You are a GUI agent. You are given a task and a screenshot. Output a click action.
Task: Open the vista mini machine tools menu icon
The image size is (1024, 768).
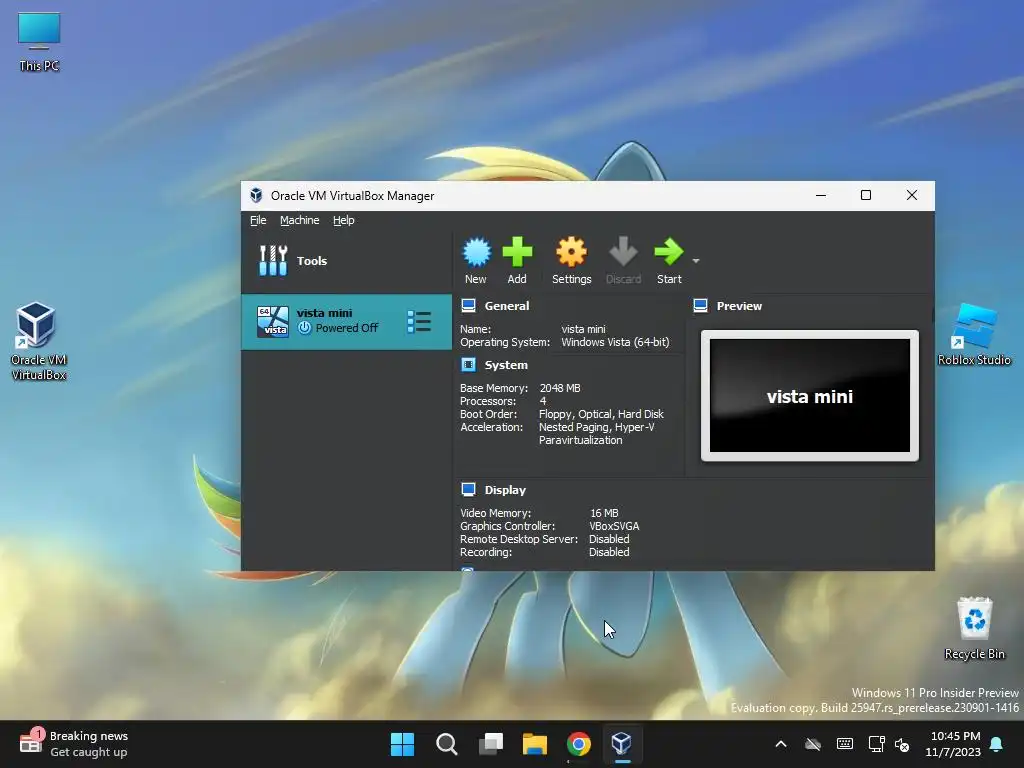[419, 321]
